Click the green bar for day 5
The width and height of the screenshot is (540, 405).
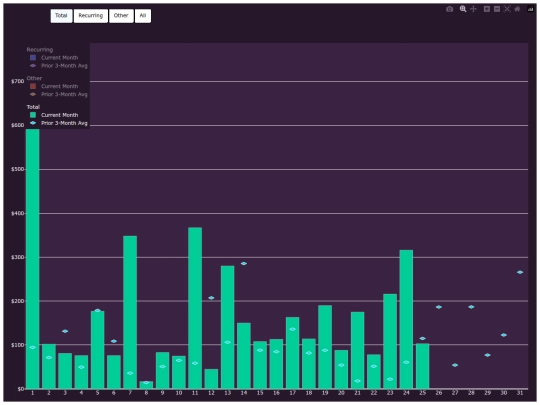[97, 350]
